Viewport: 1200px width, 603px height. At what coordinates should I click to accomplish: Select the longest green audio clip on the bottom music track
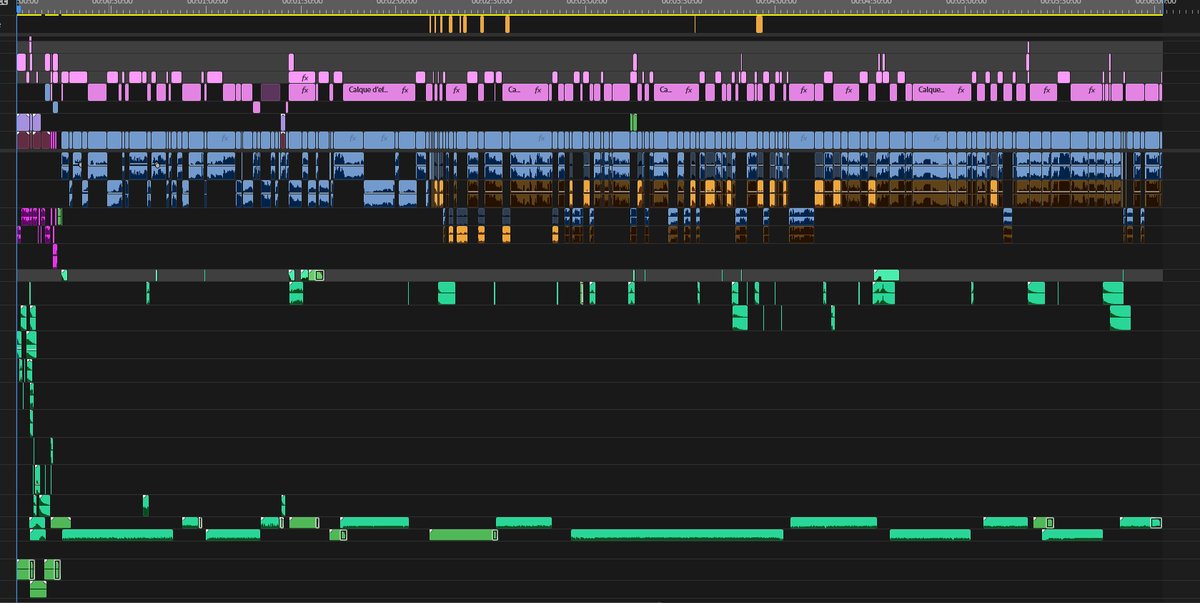click(x=677, y=535)
